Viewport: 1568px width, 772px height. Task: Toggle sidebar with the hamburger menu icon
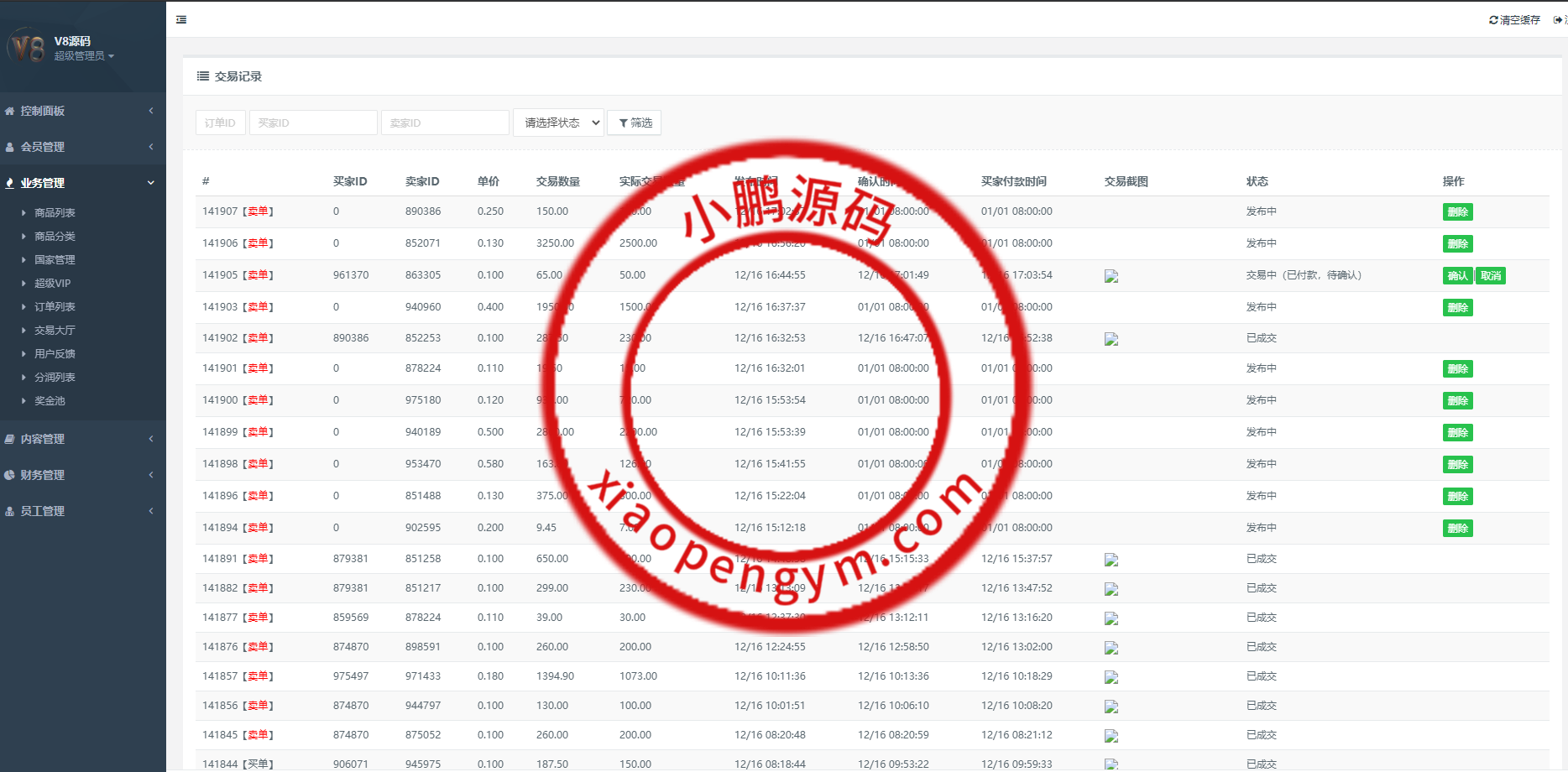[x=181, y=19]
